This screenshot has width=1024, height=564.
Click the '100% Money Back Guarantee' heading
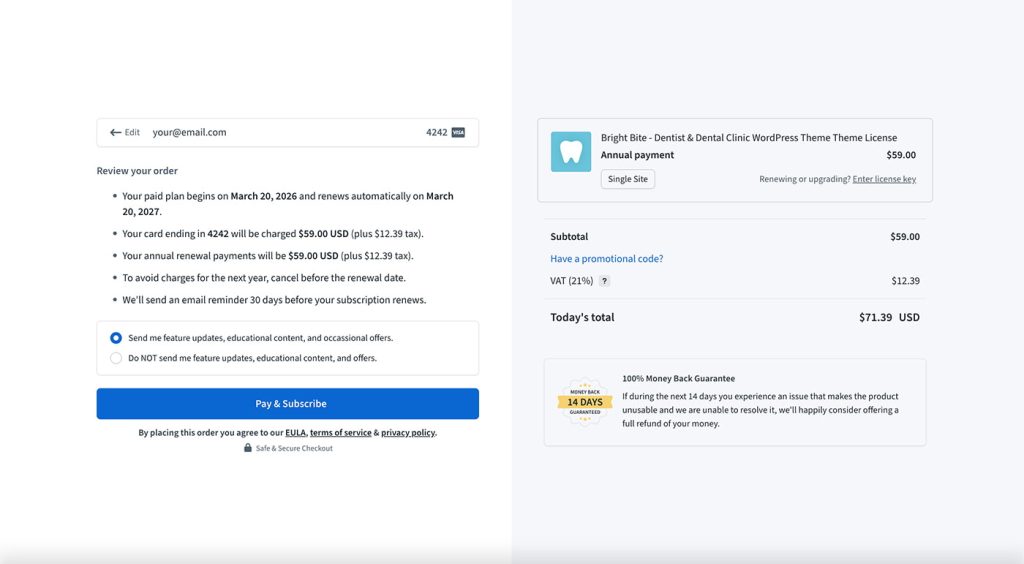(678, 379)
